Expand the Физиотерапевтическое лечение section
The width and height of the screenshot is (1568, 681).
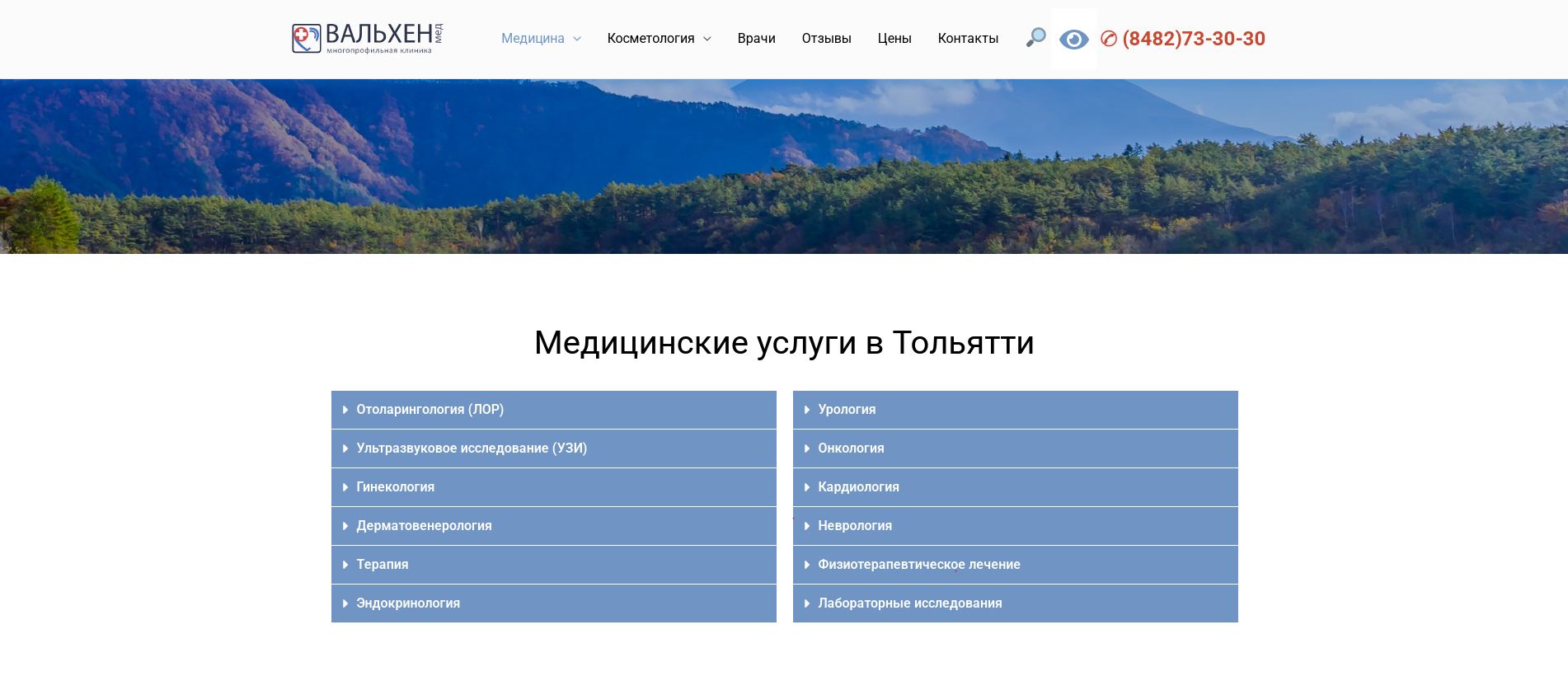pos(1016,565)
